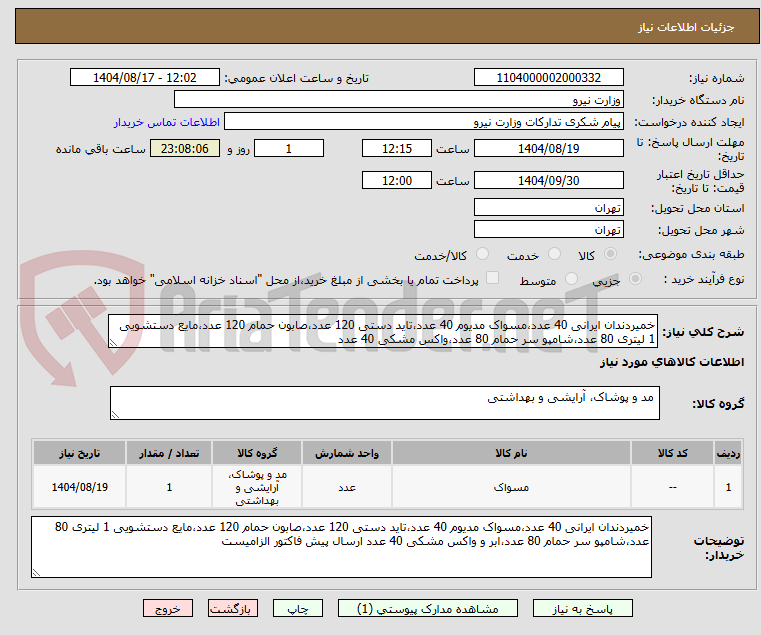Viewport: 761px width, 635px height.
Task: Click the گروه کالا text area
Action: (x=384, y=403)
